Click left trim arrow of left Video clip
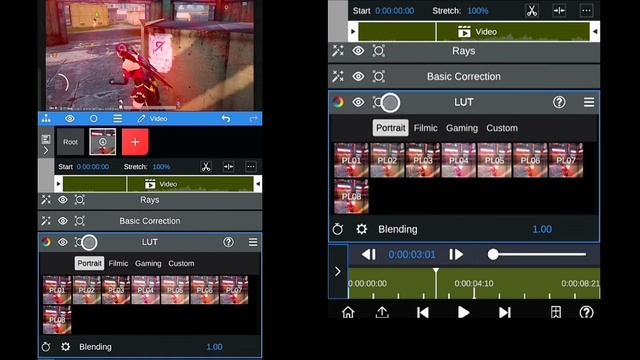 click(58, 184)
